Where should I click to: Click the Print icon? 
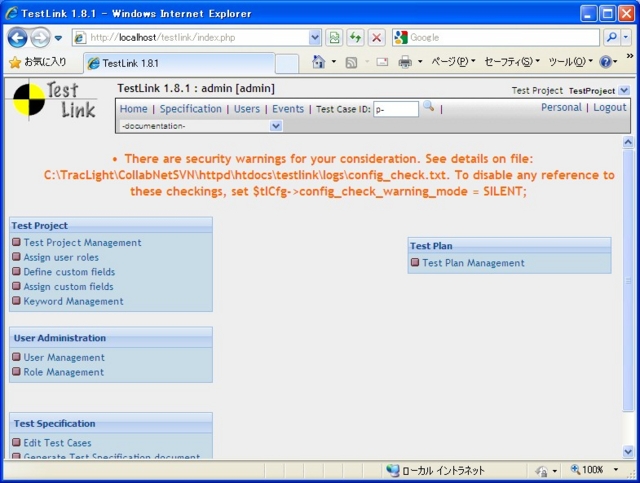(x=405, y=62)
